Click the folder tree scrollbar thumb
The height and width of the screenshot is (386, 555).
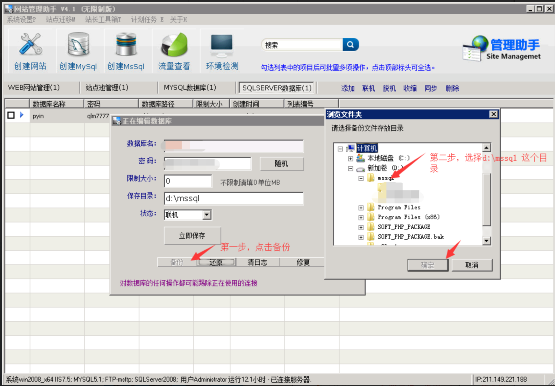point(487,199)
